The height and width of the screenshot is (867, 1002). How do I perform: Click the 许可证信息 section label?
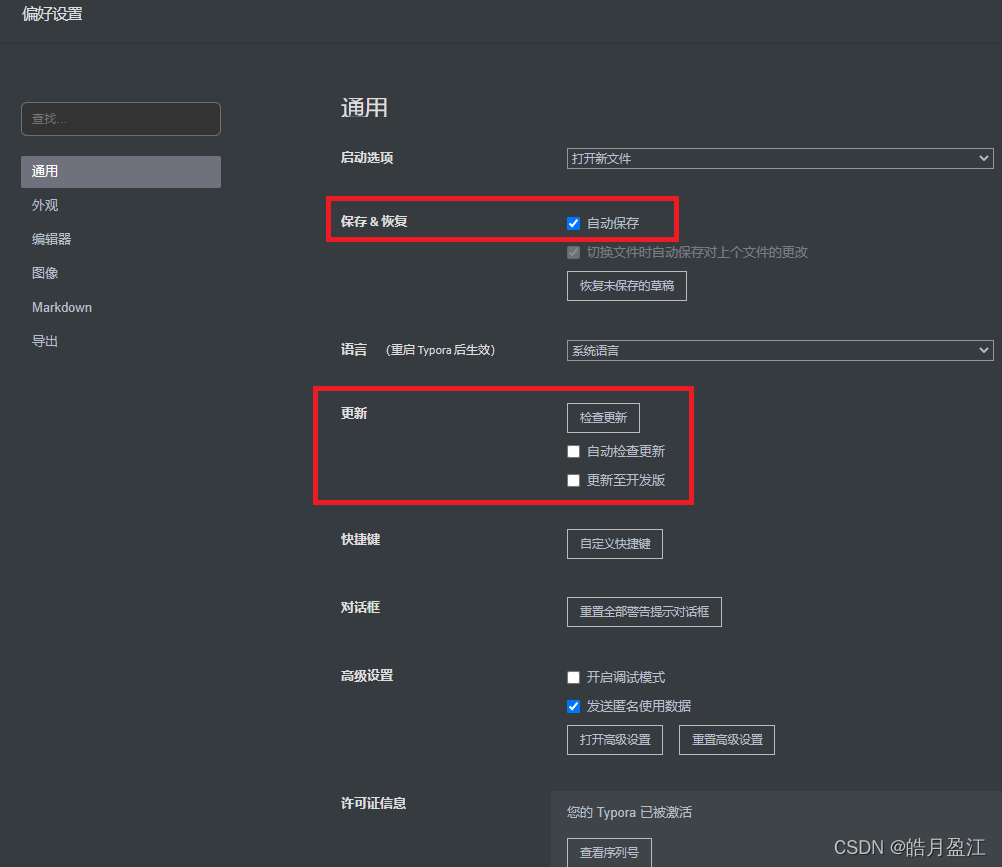[373, 803]
